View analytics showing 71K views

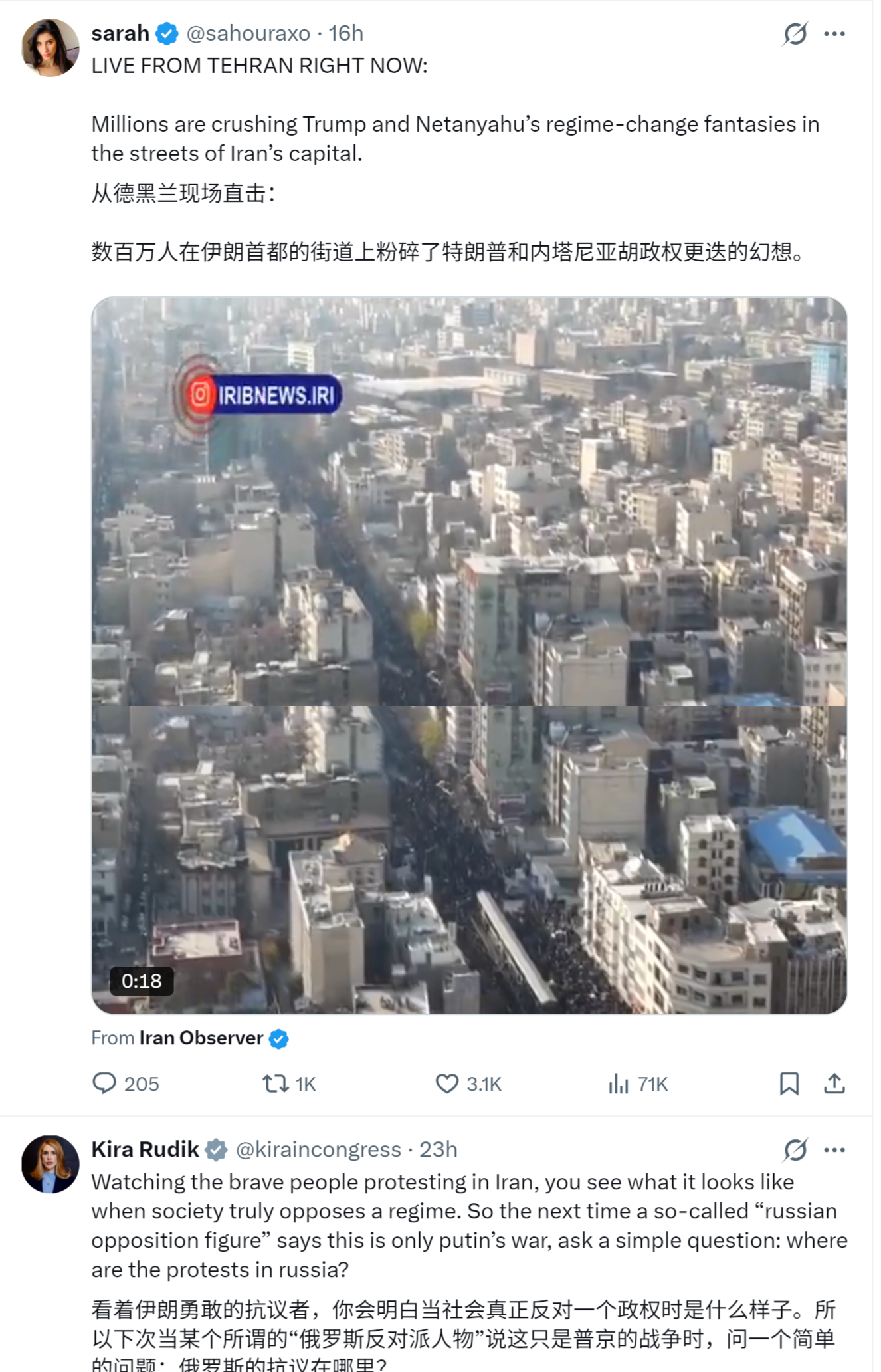tap(637, 1084)
